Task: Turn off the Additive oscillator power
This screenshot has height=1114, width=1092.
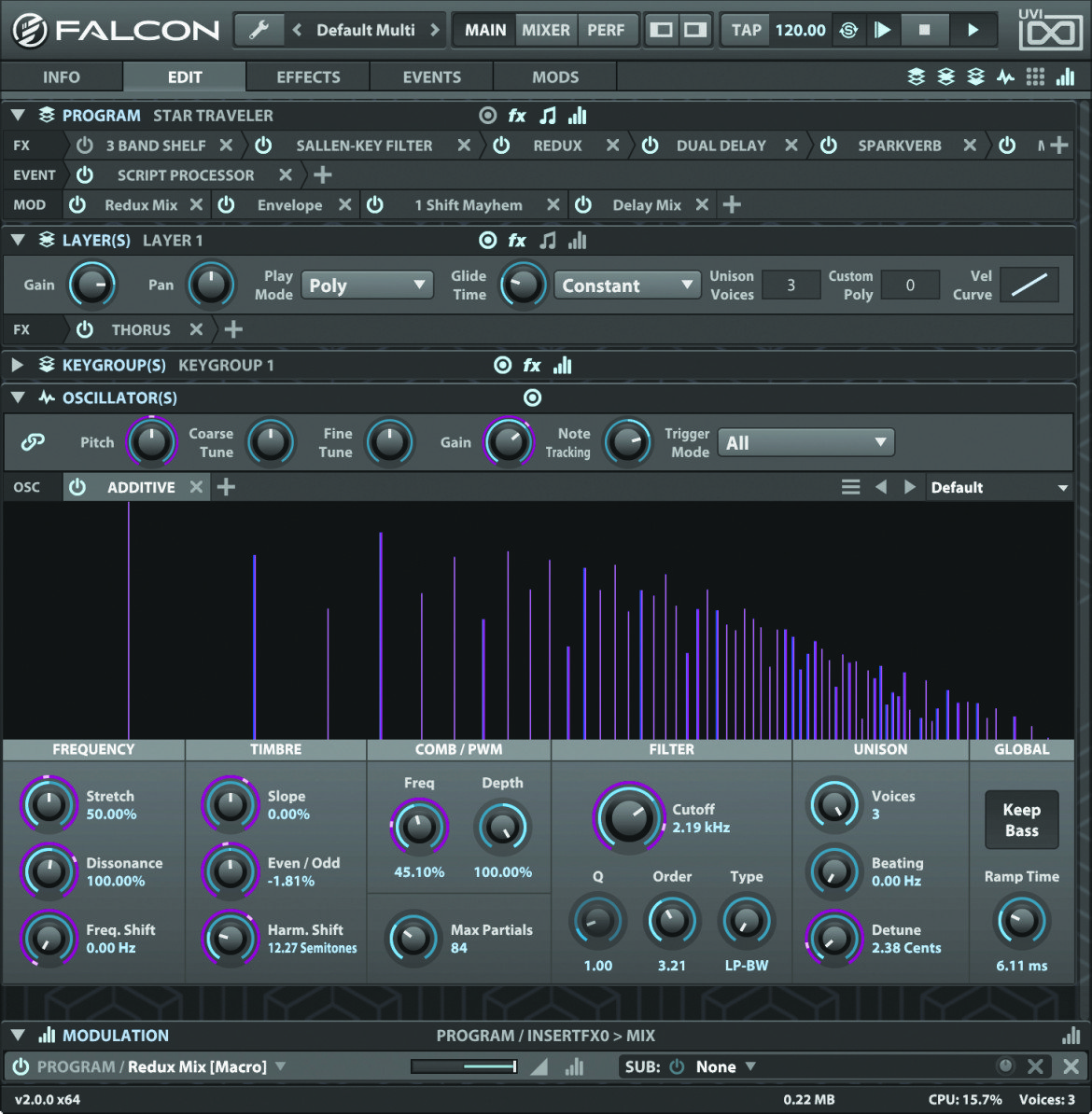Action: point(77,487)
